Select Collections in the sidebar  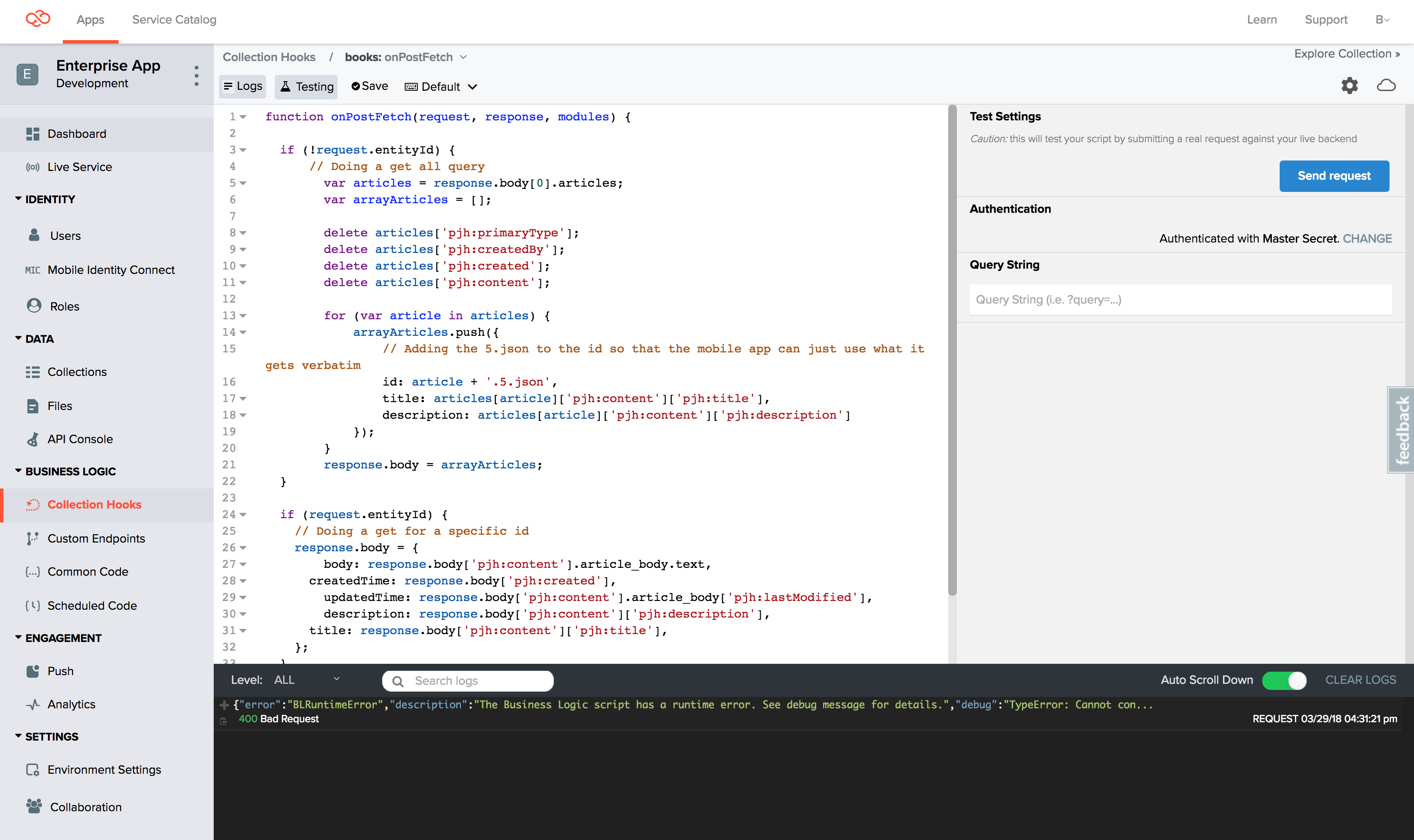coord(77,372)
